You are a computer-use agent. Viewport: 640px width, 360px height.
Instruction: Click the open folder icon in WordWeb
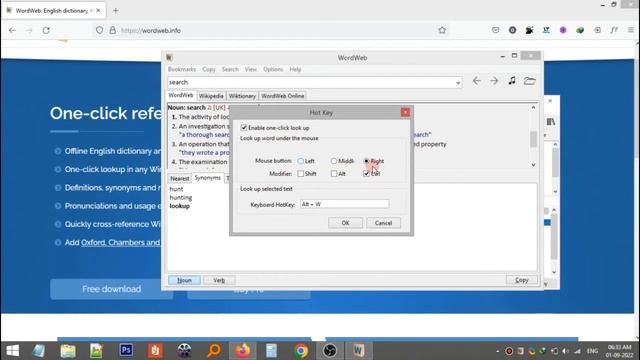pyautogui.click(x=529, y=81)
